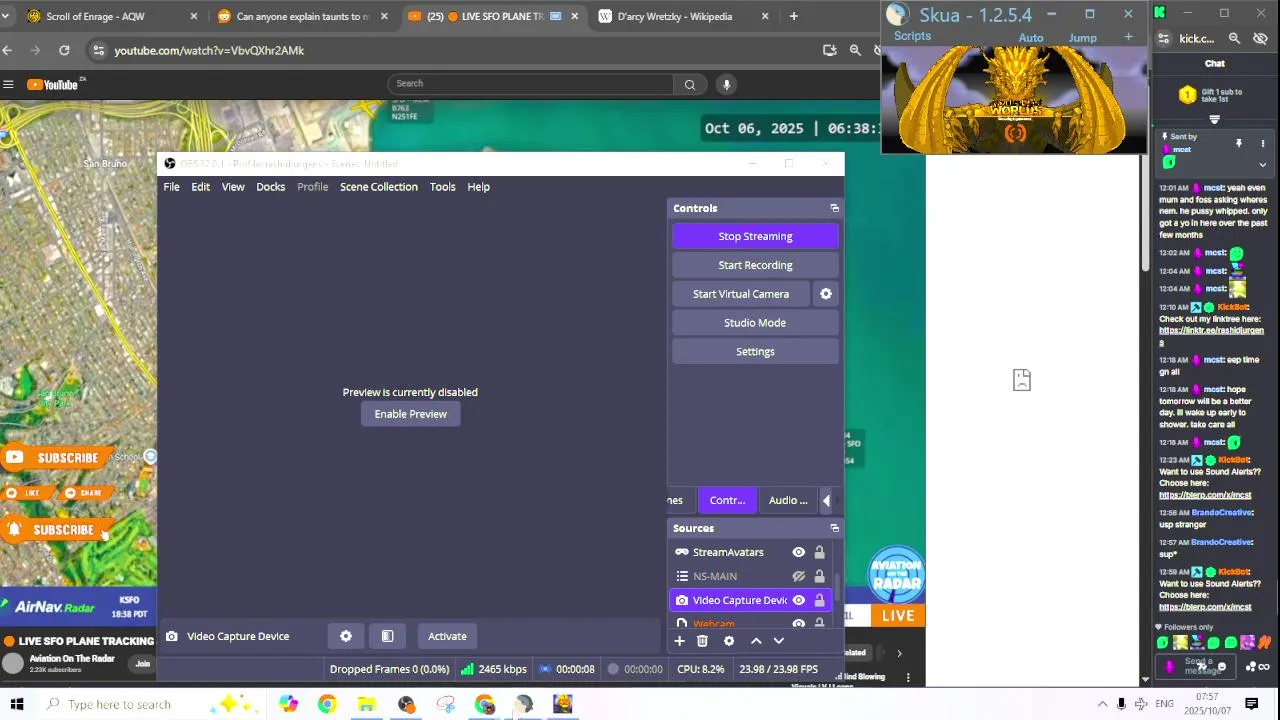The width and height of the screenshot is (1280, 720).
Task: Show the hidden NS-MAIN source
Action: (x=799, y=576)
